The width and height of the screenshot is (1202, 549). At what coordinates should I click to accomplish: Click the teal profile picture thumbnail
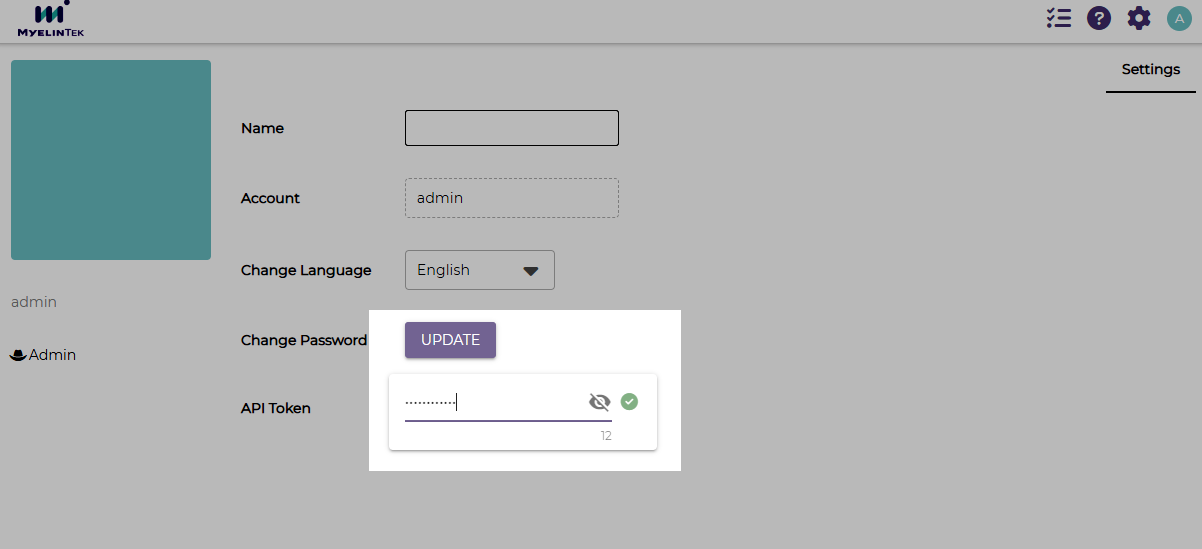click(x=111, y=160)
